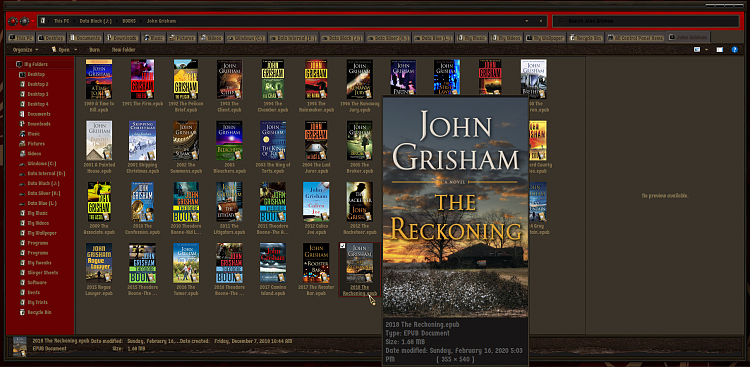
Task: Select 1995 The Rainmaker.epub file
Action: tap(316, 86)
